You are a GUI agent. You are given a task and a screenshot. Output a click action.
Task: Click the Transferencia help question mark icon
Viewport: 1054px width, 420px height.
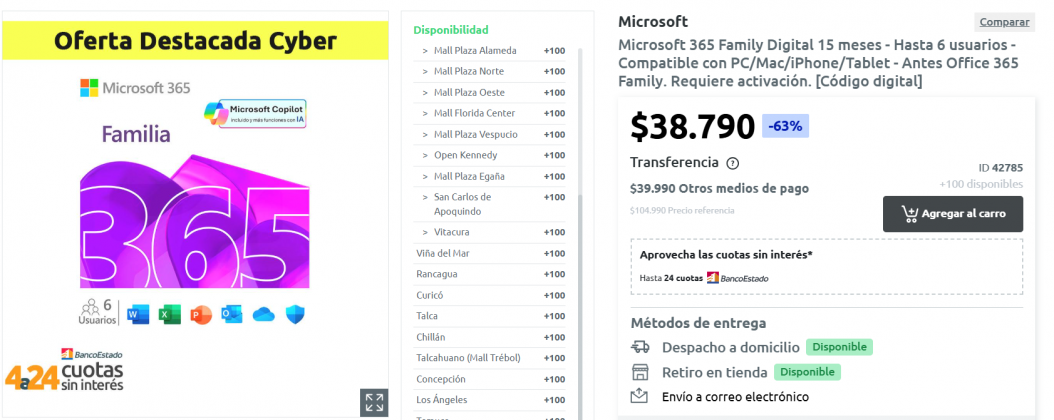click(733, 163)
